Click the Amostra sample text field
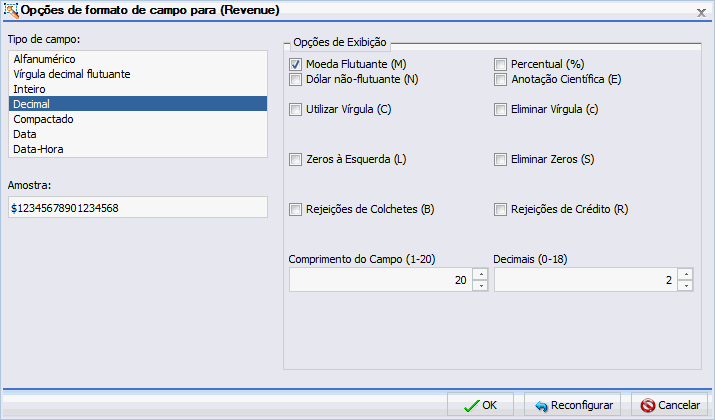This screenshot has width=715, height=420. click(x=137, y=207)
